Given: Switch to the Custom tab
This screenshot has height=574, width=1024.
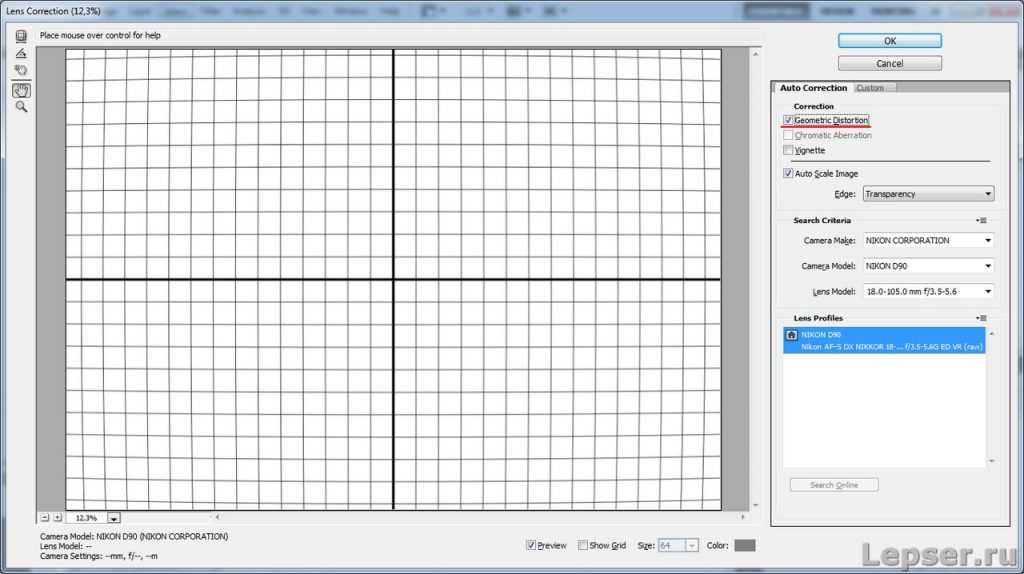Looking at the screenshot, I should tap(871, 88).
